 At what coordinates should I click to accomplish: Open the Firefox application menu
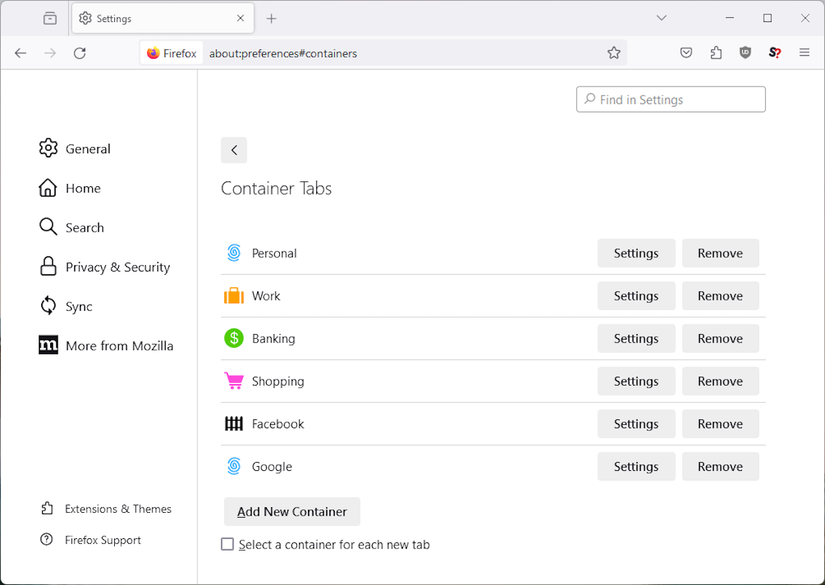pyautogui.click(x=805, y=52)
